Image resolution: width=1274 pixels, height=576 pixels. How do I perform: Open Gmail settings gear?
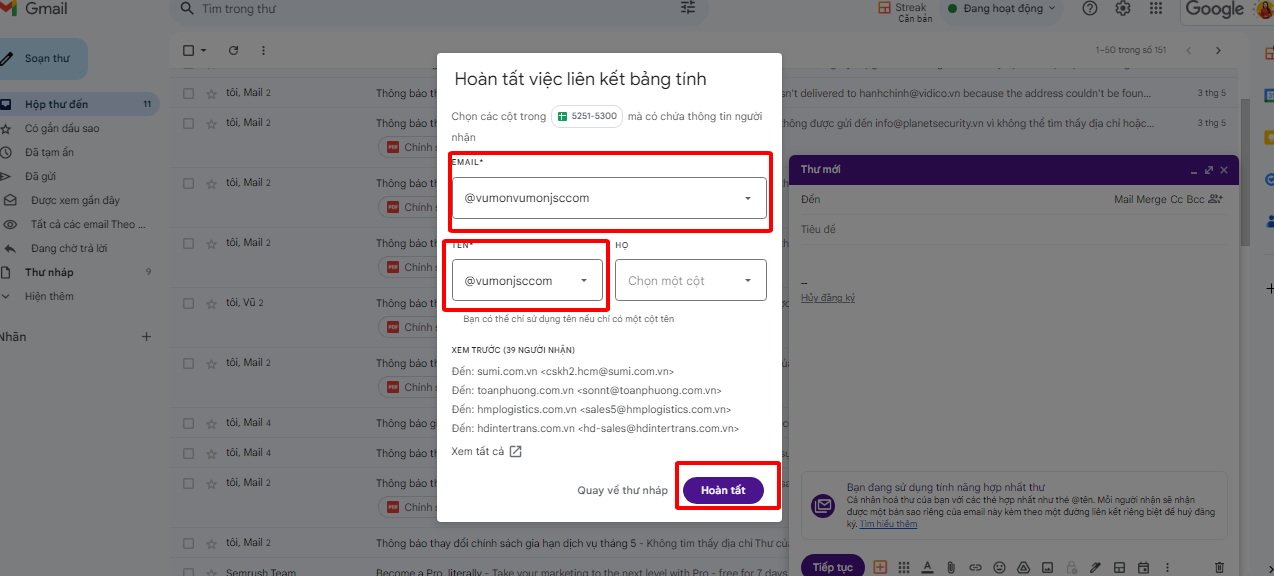click(1123, 8)
